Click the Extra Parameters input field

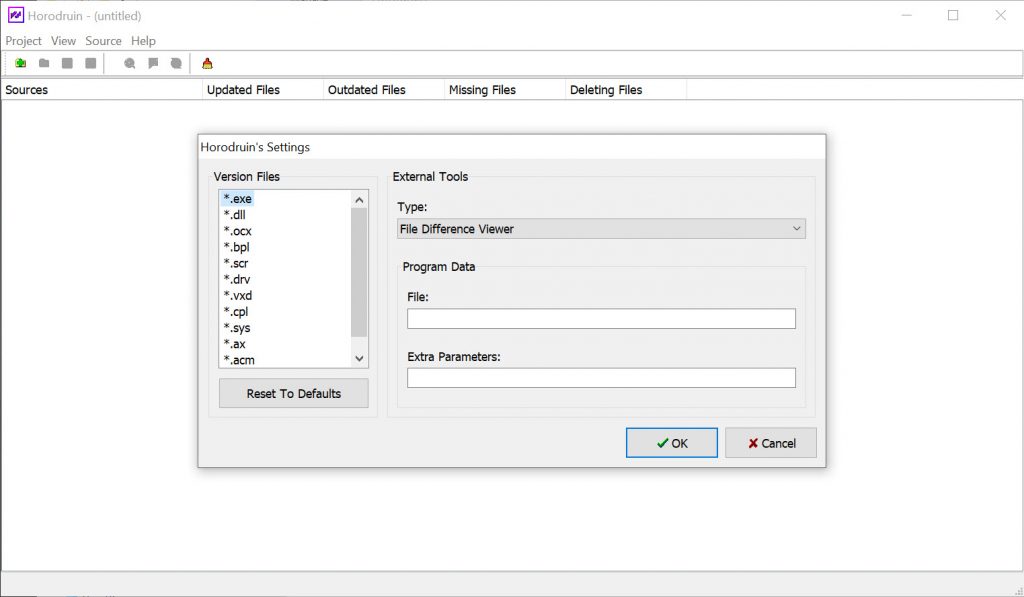[x=601, y=378]
